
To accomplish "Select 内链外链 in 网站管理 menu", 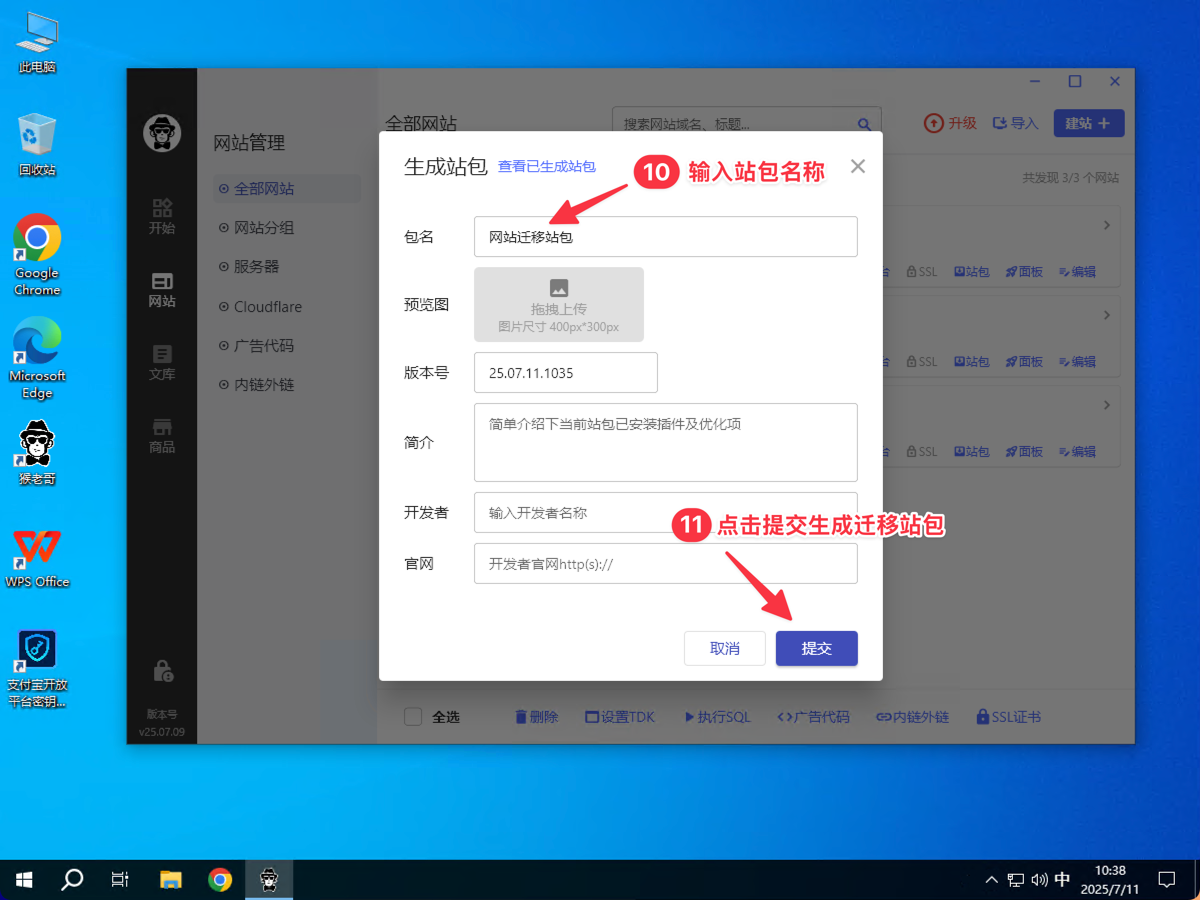I will pos(287,385).
